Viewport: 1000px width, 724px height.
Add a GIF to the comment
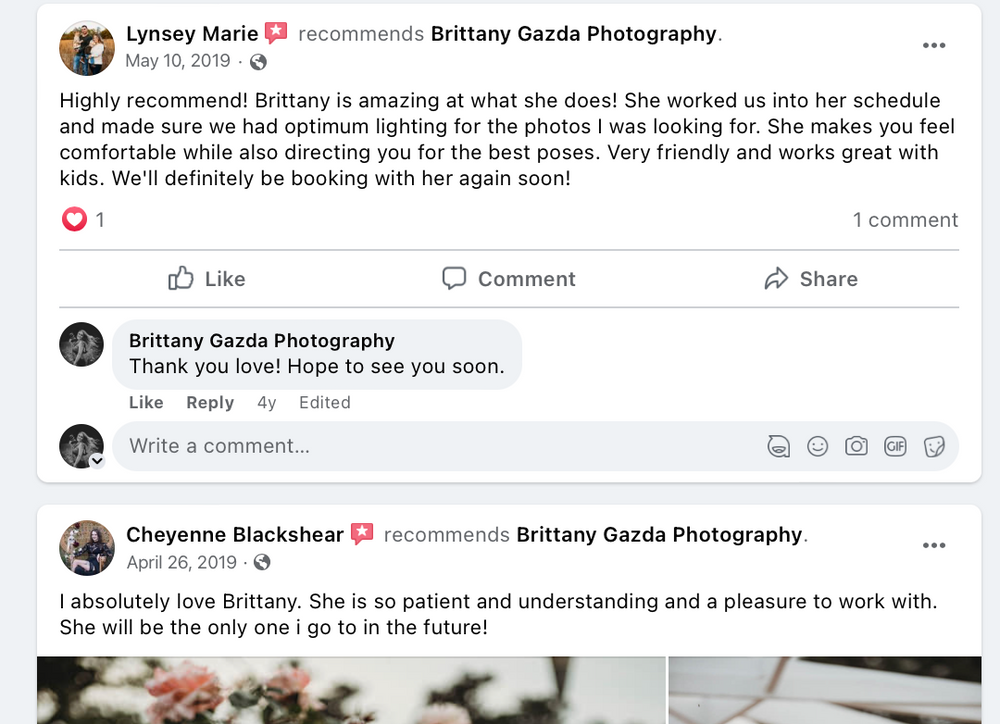tap(895, 447)
